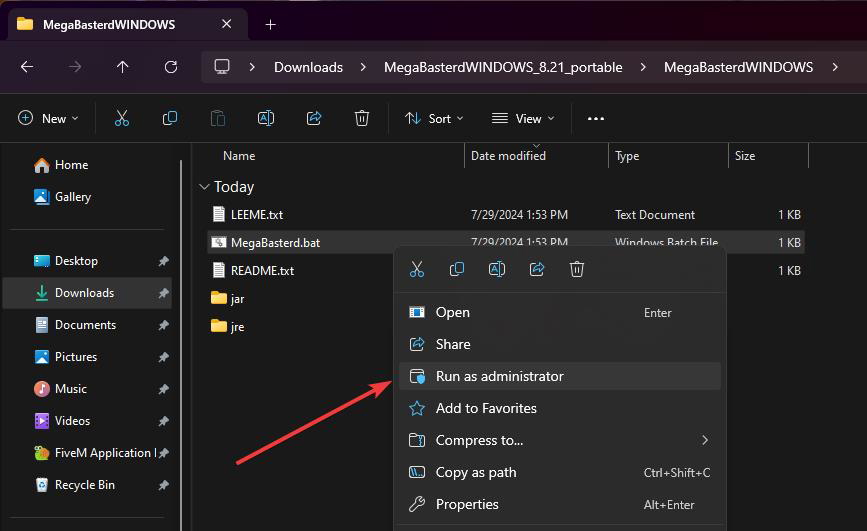This screenshot has height=531, width=867.
Task: Click the Rename icon in the main toolbar
Action: tap(266, 118)
